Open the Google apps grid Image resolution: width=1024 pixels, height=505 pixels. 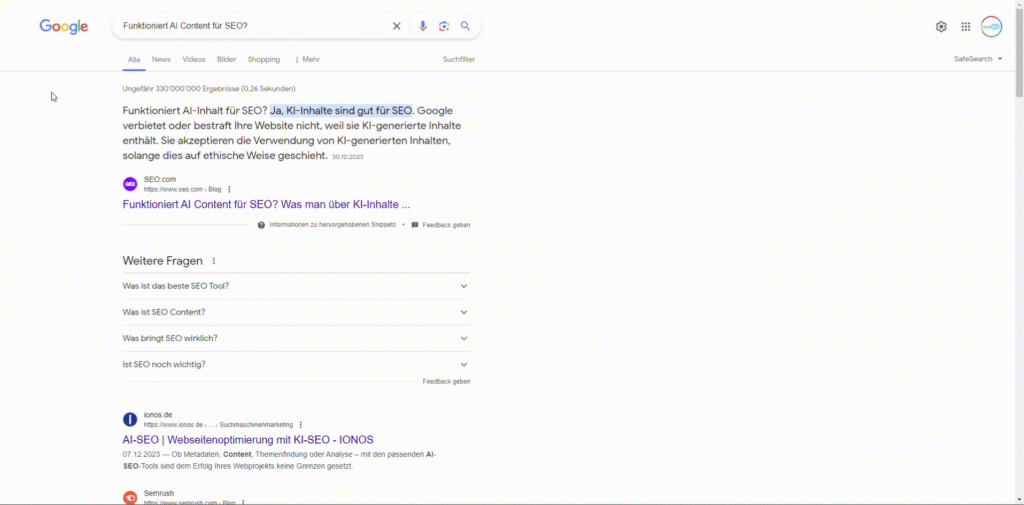(966, 27)
